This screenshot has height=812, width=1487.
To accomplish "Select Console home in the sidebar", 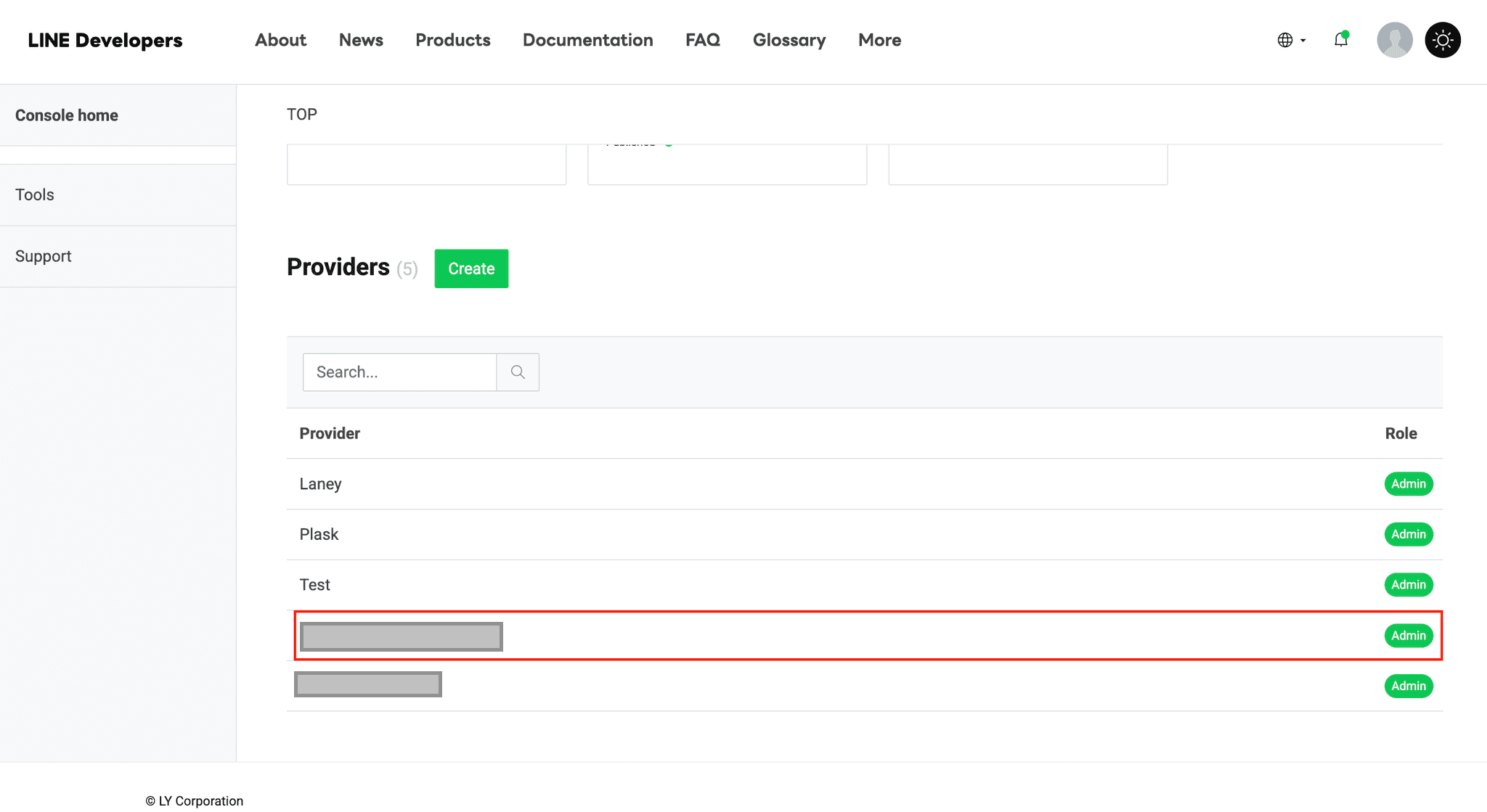I will pyautogui.click(x=118, y=115).
